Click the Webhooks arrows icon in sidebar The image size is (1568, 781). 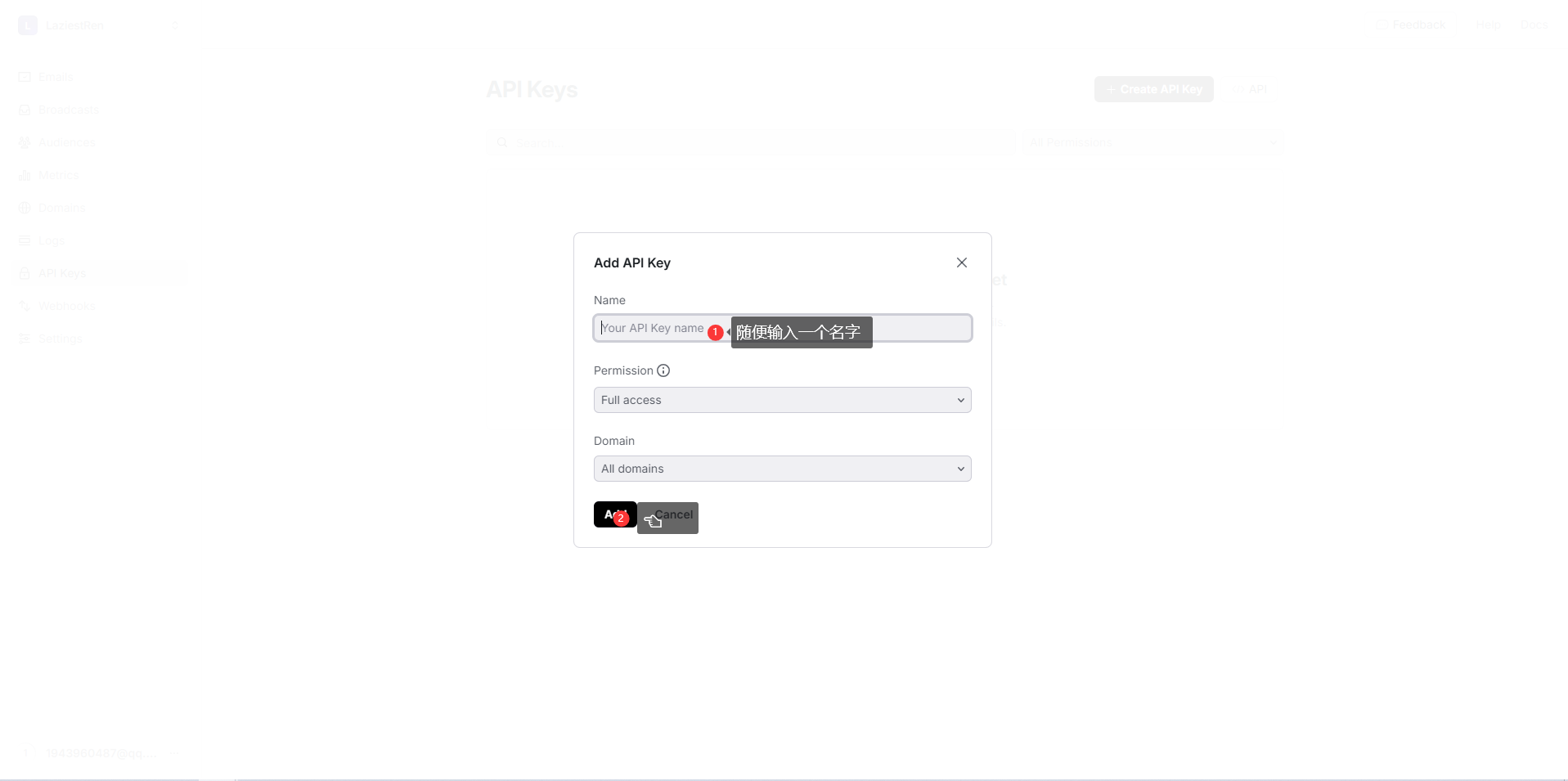[x=25, y=306]
